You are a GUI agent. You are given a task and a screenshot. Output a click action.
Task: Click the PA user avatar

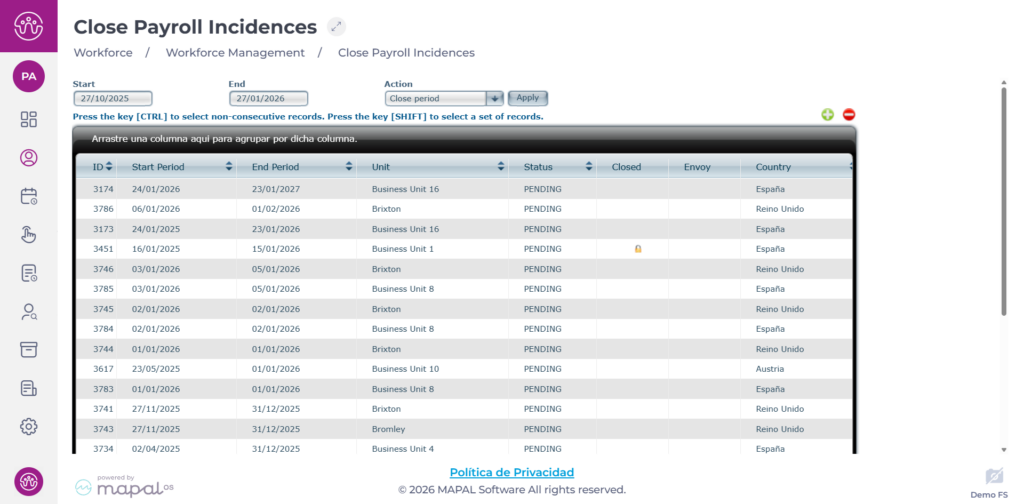tap(29, 76)
